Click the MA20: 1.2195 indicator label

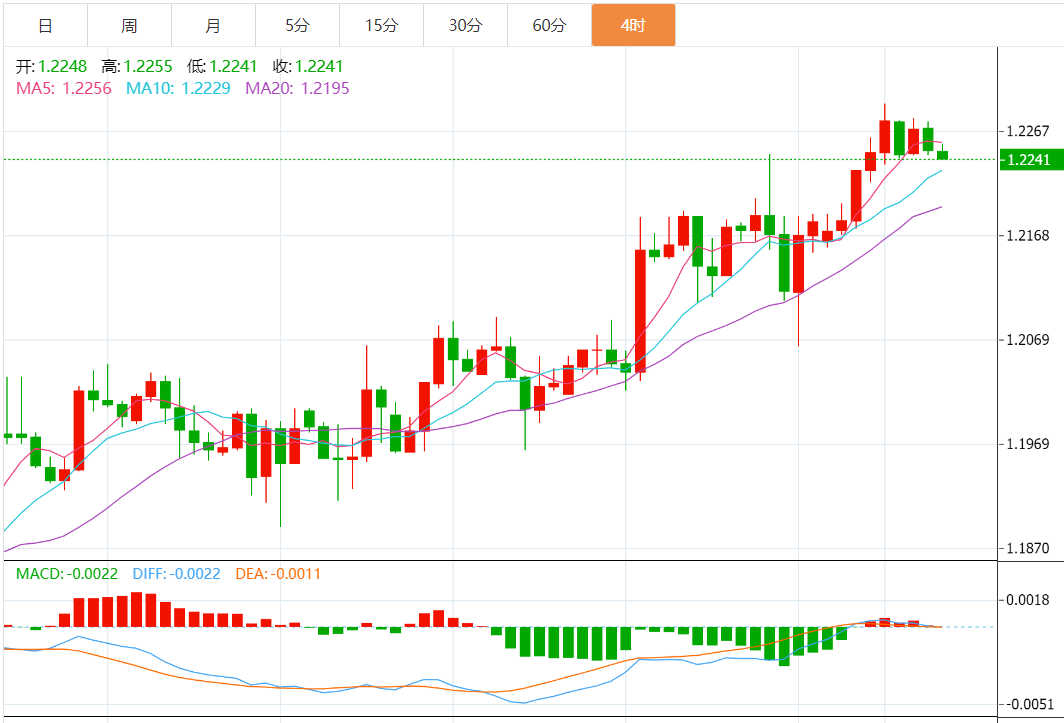[298, 88]
